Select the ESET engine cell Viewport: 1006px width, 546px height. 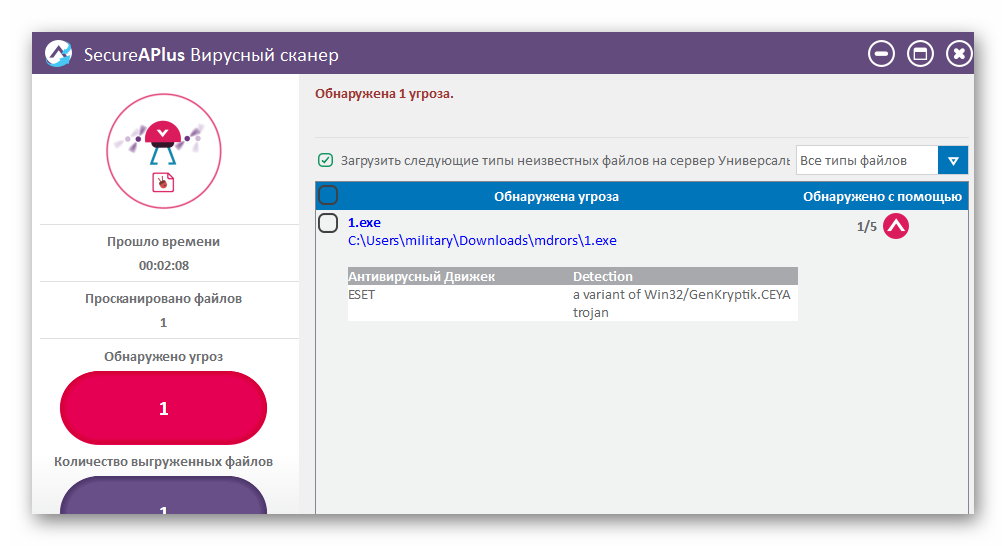pyautogui.click(x=361, y=294)
